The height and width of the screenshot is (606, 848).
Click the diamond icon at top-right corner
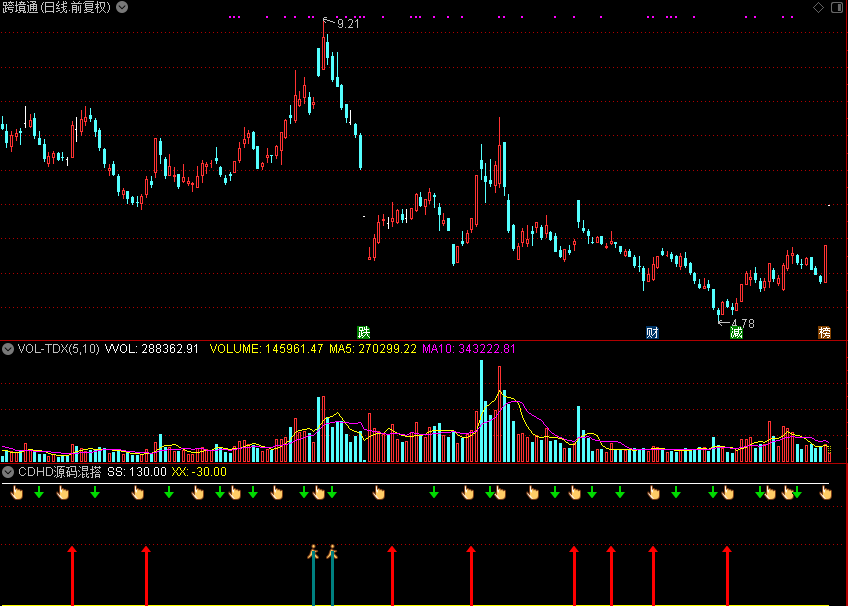818,7
